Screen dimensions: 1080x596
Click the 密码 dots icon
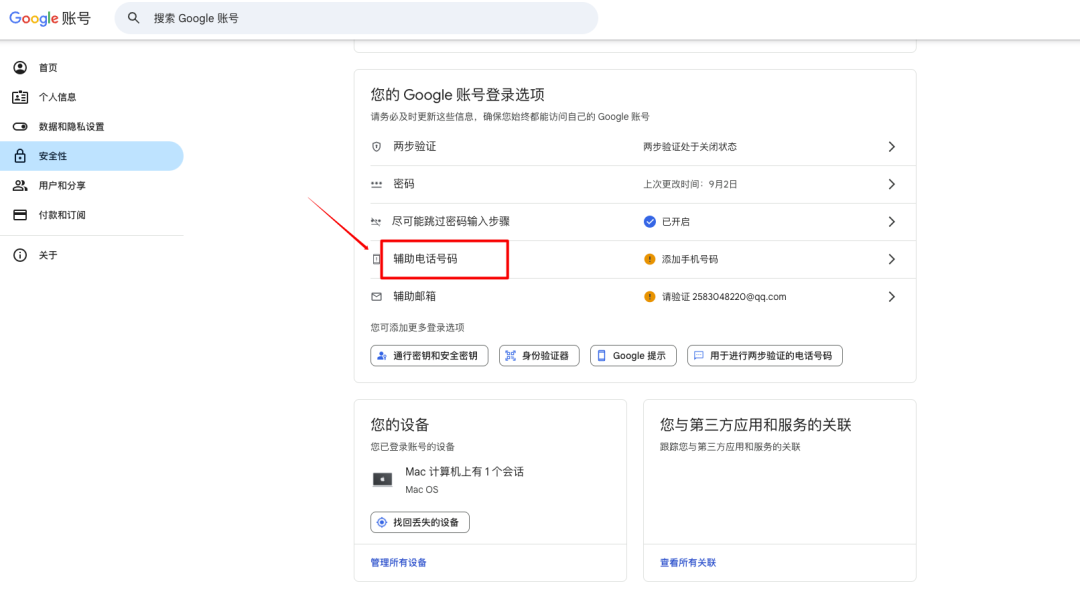[x=376, y=184]
